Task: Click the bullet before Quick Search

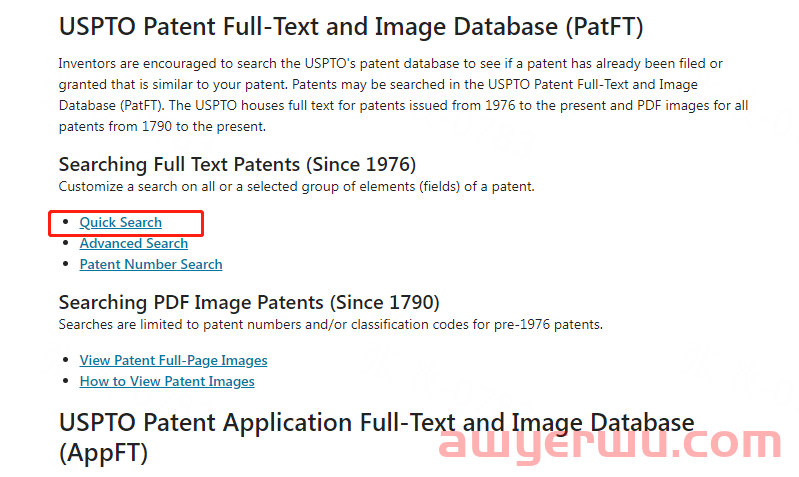Action: click(65, 222)
